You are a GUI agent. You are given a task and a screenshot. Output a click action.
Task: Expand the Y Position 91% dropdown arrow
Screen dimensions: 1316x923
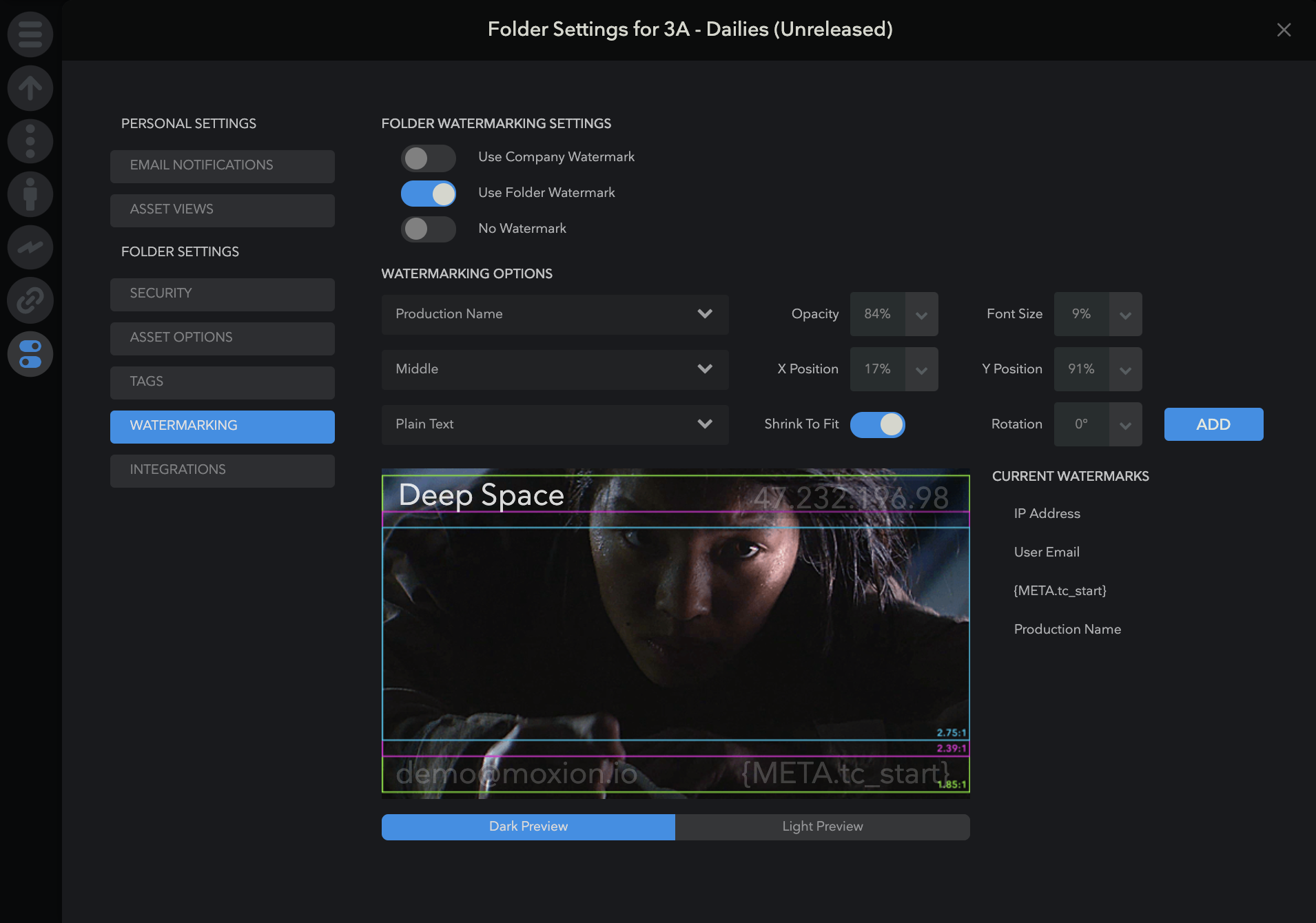(x=1125, y=370)
